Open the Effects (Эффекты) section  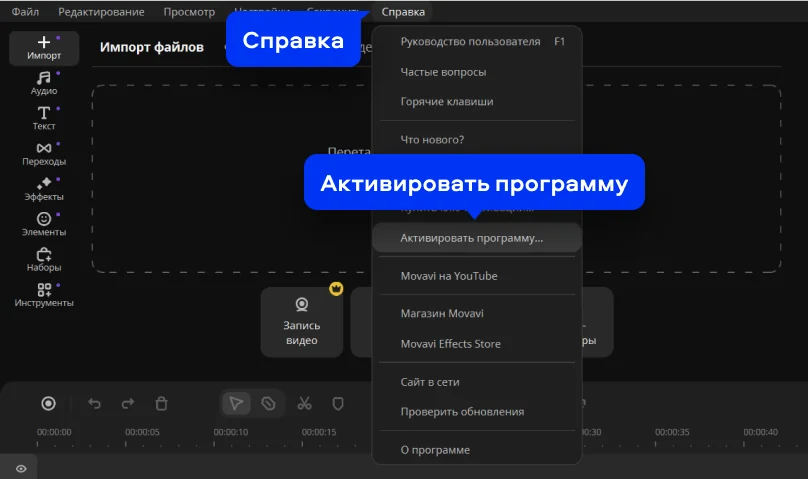click(x=44, y=189)
